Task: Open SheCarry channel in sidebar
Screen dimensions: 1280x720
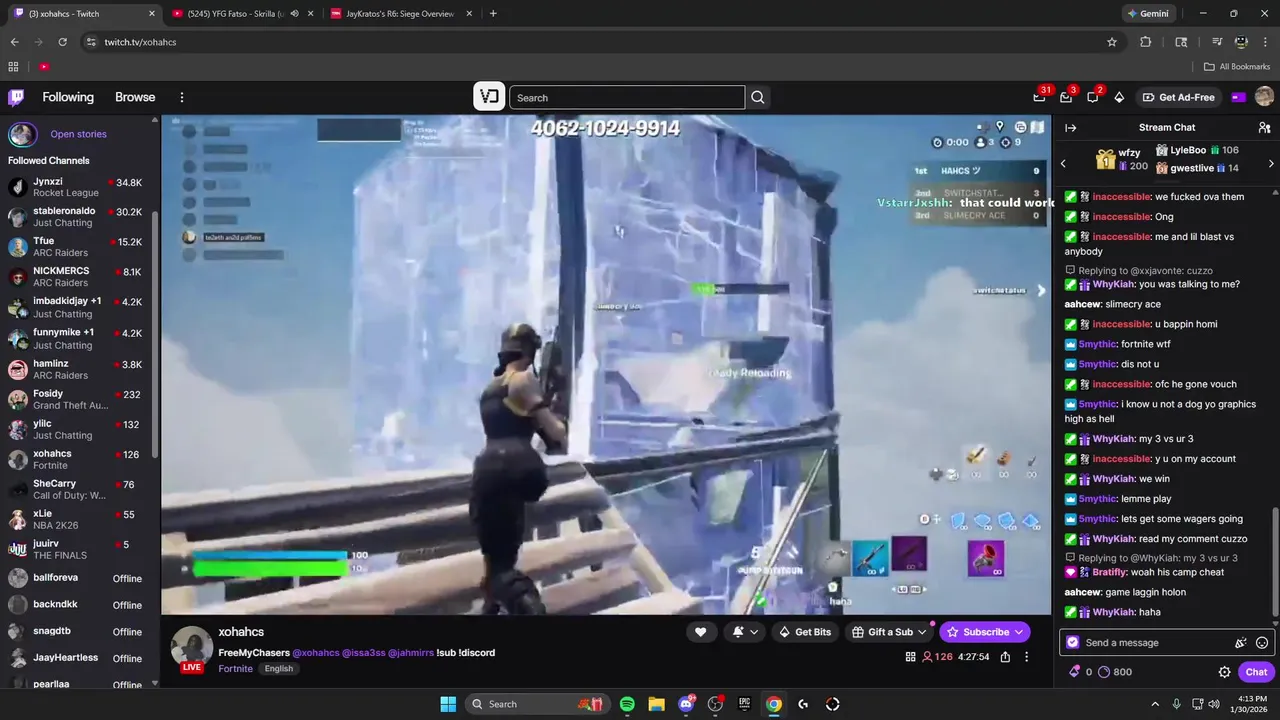Action: [x=75, y=489]
